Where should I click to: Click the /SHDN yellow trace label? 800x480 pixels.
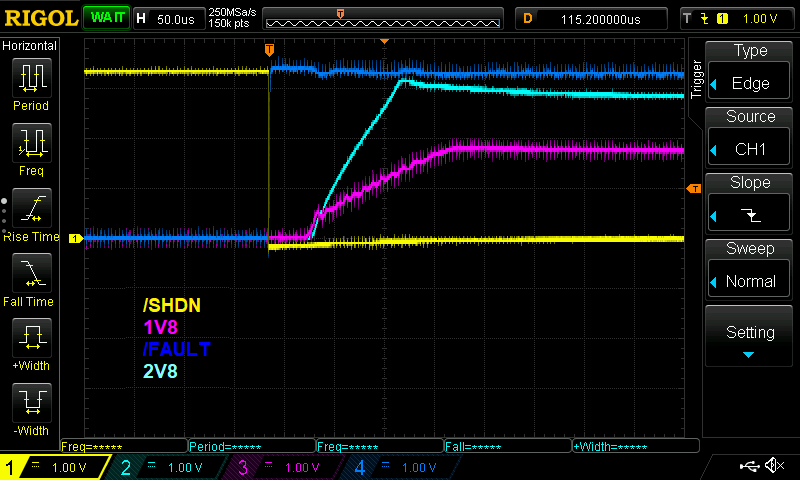[x=171, y=306]
